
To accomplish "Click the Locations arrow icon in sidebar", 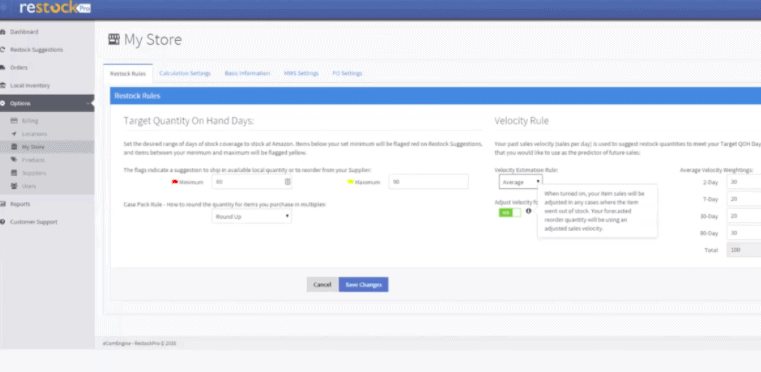I will [x=14, y=134].
